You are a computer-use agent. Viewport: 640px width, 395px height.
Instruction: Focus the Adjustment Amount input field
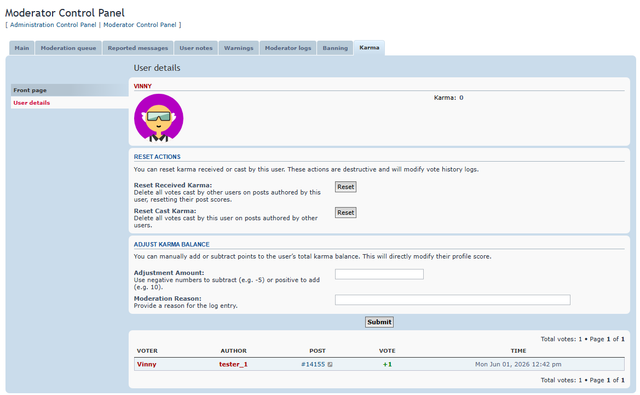379,274
